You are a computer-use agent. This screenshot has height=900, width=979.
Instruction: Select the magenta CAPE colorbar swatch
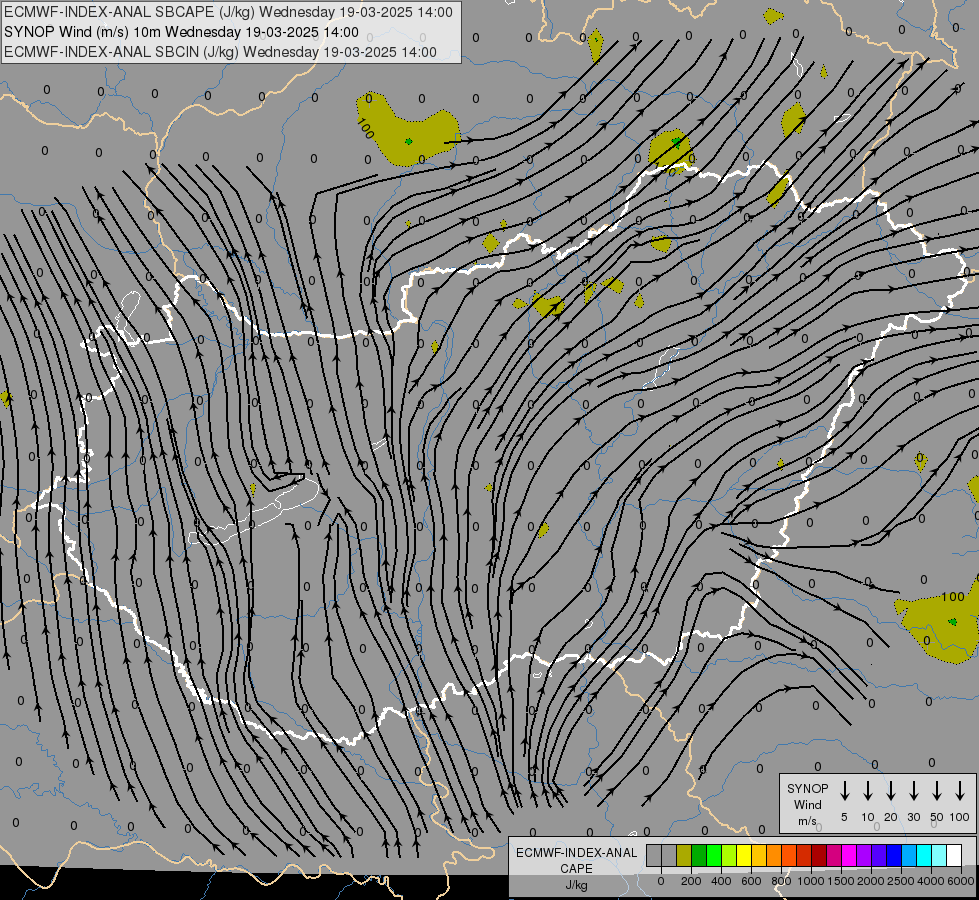(849, 856)
